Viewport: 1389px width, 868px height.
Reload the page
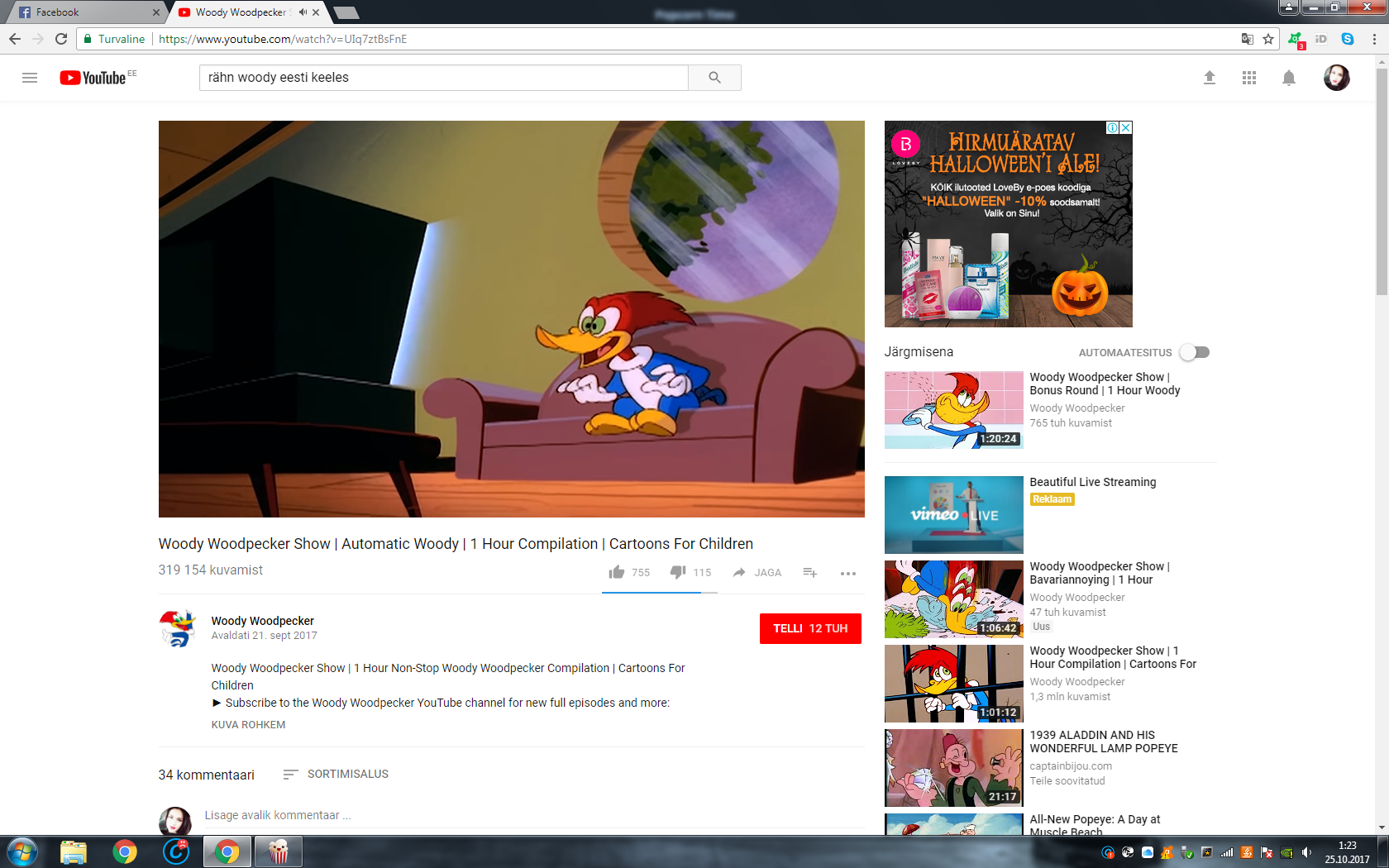(61, 39)
